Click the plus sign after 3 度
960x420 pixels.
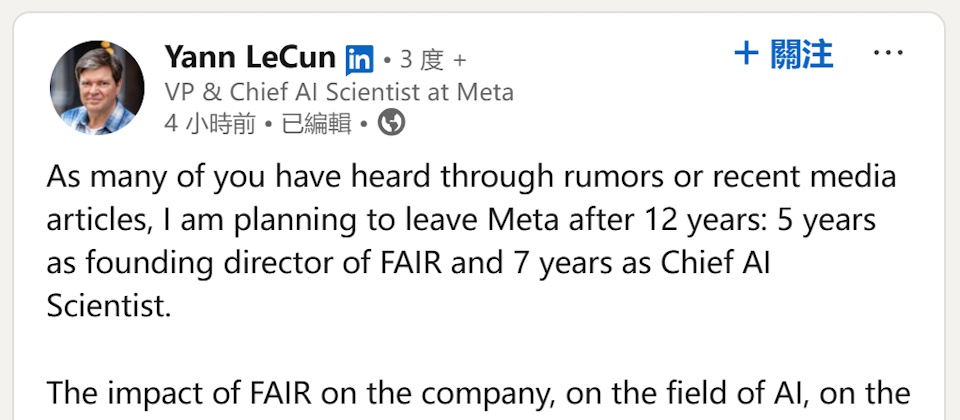click(460, 60)
